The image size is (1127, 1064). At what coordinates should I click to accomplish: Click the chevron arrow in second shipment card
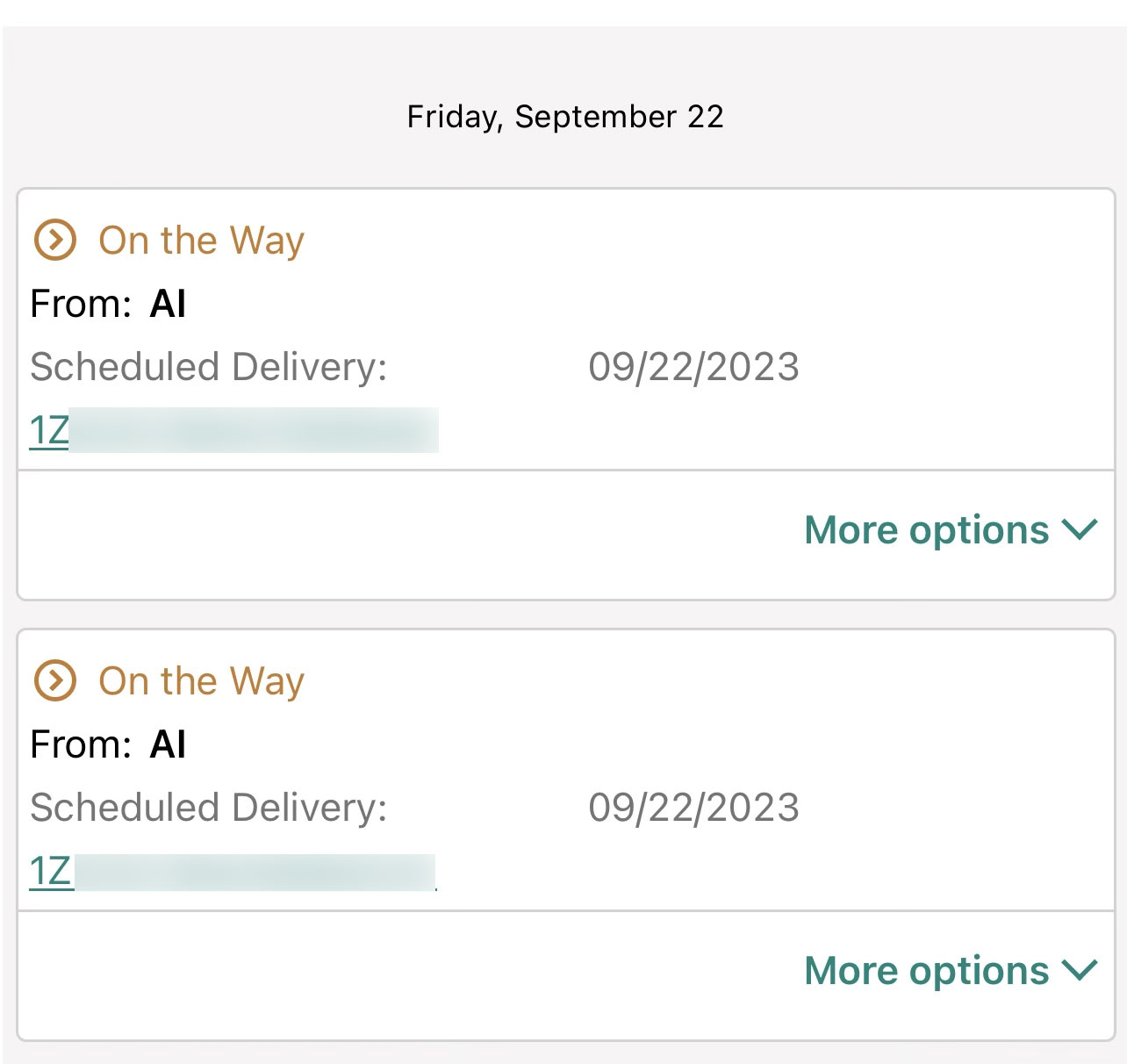pos(1080,970)
